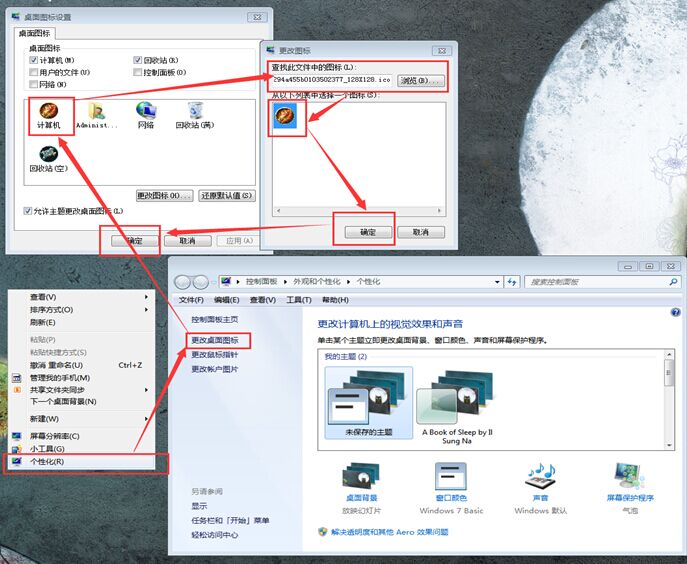Image resolution: width=687 pixels, height=564 pixels.
Task: Click the search magnifier icon in control panel
Action: coord(673,282)
